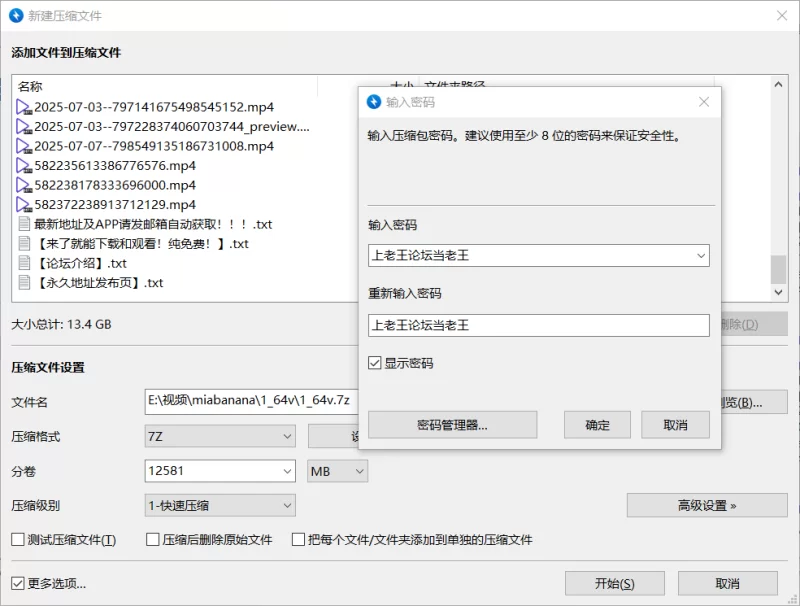This screenshot has width=800, height=606.
Task: Enable 测试压缩文件(T) checkbox
Action: pyautogui.click(x=18, y=540)
